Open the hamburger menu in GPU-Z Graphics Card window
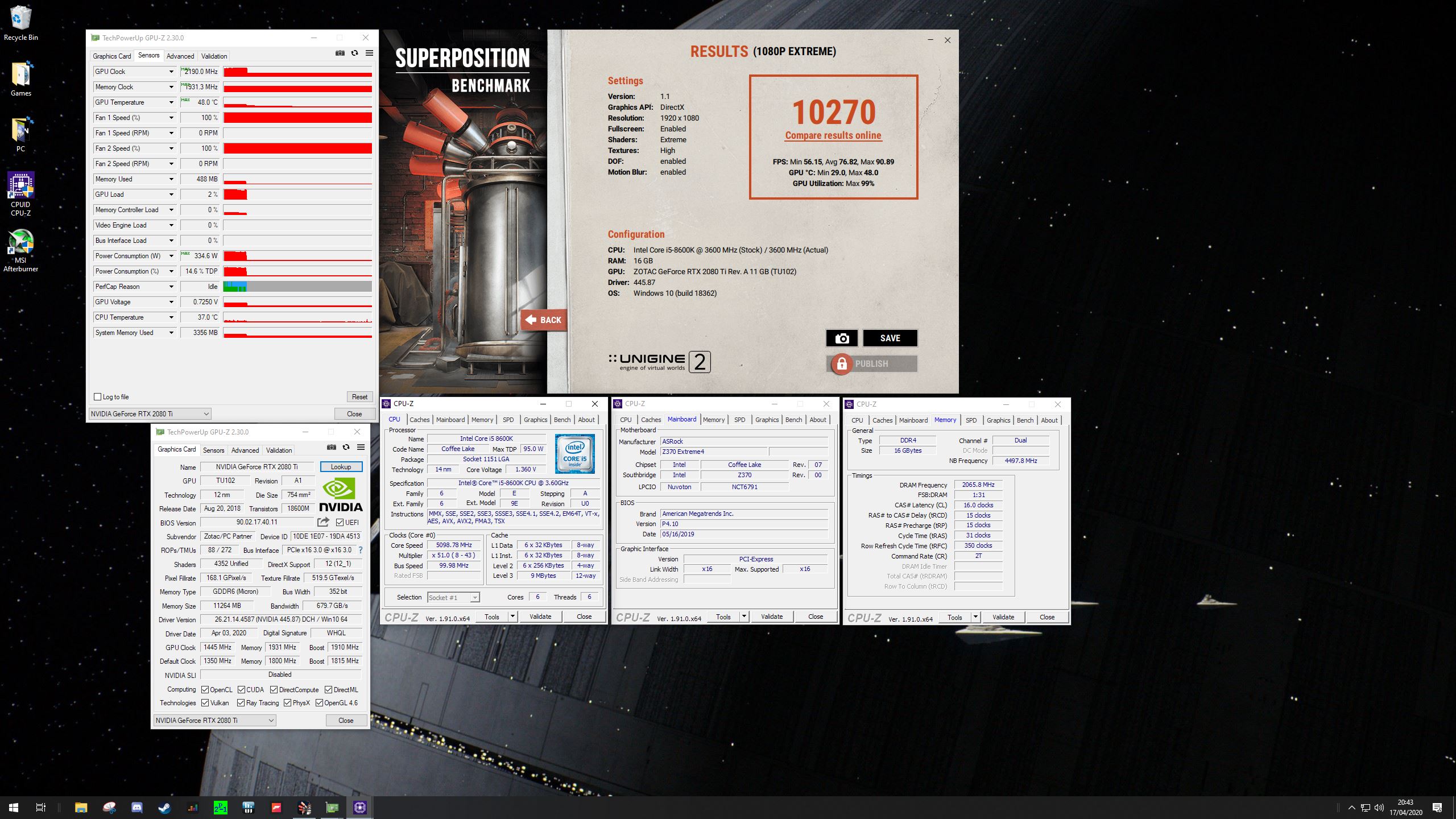 tap(361, 447)
